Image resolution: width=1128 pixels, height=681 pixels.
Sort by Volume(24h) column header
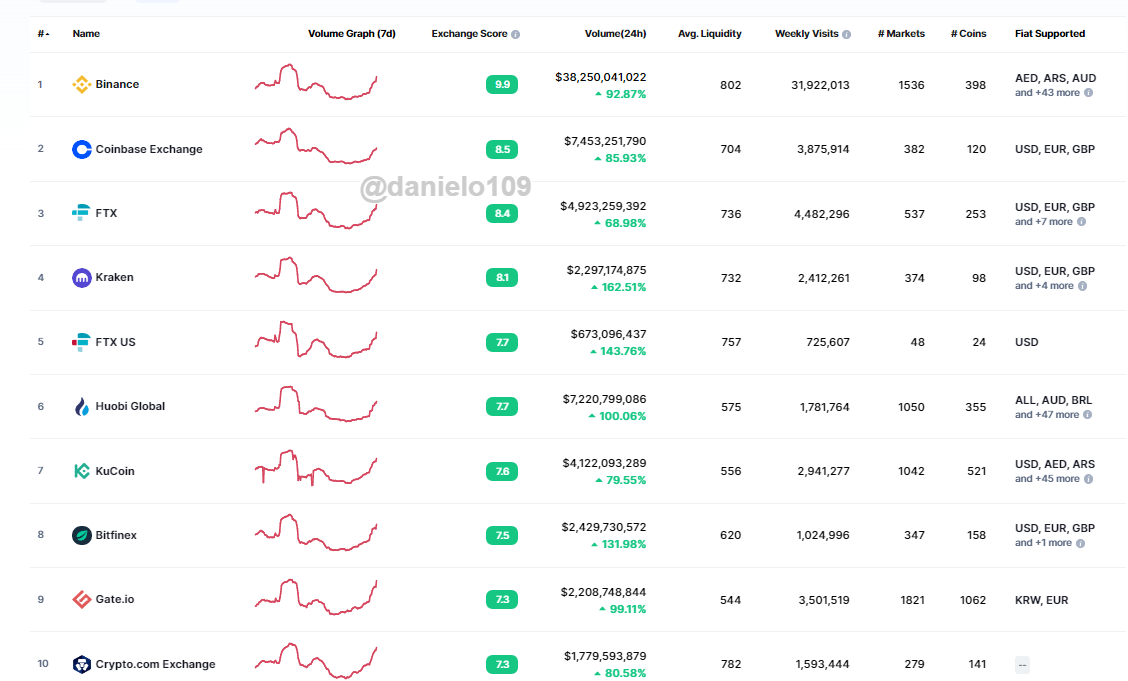615,34
